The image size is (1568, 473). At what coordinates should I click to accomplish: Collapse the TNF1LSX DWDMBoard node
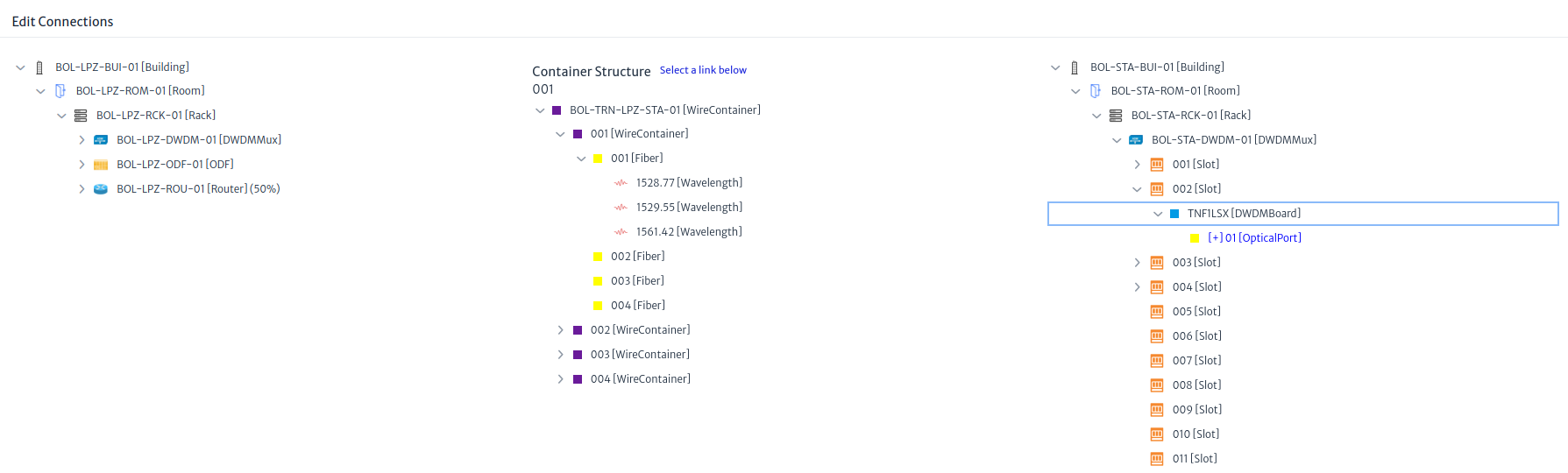click(1158, 214)
